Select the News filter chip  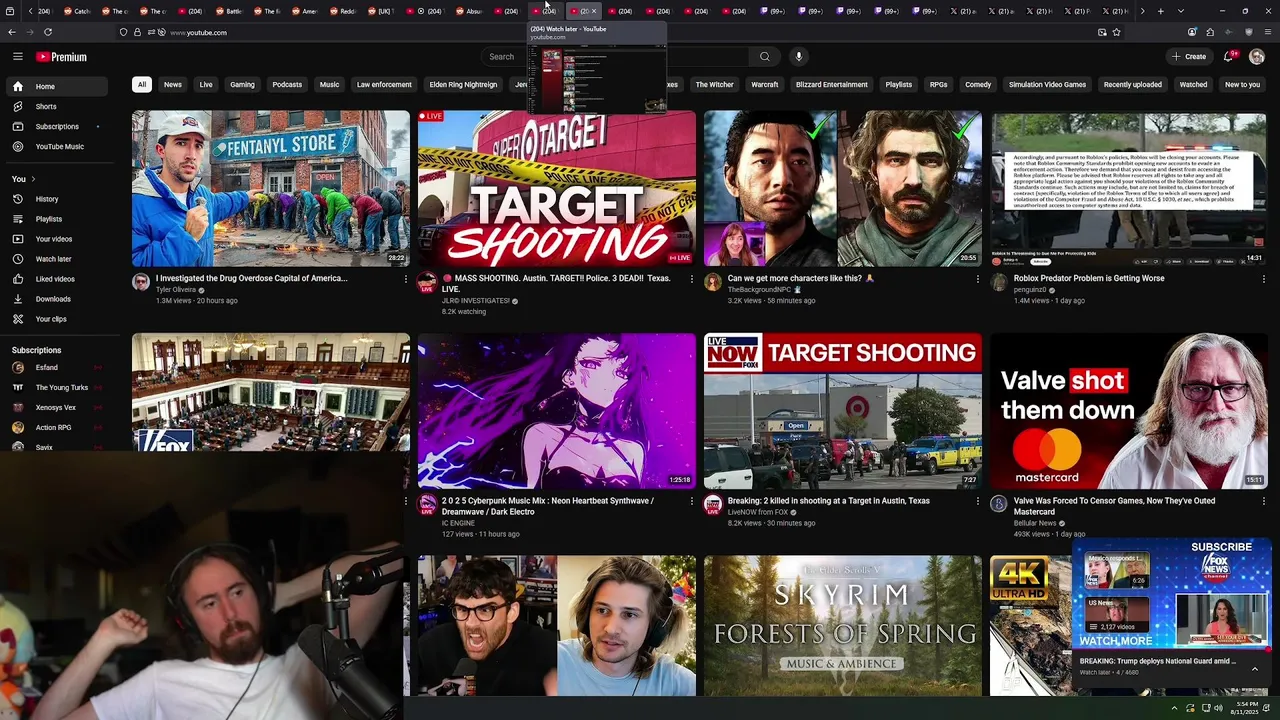(173, 85)
